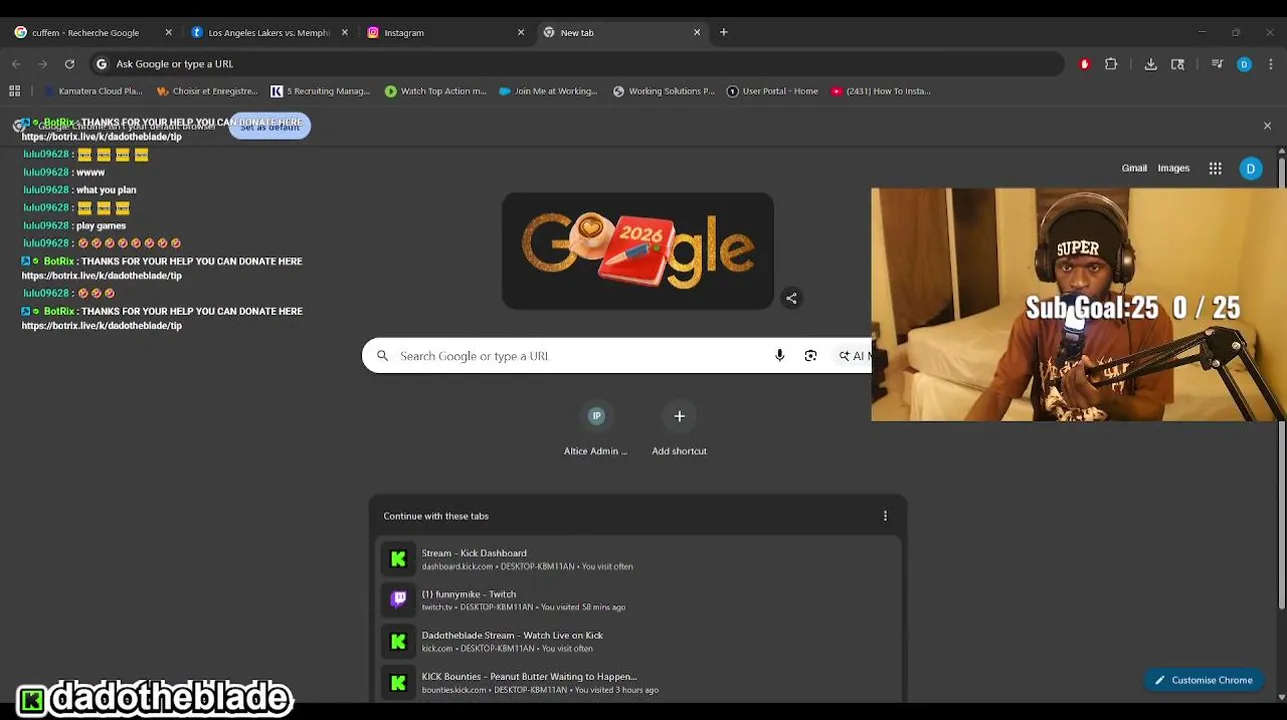Start voice search with microphone icon
The width and height of the screenshot is (1287, 720).
tap(780, 356)
